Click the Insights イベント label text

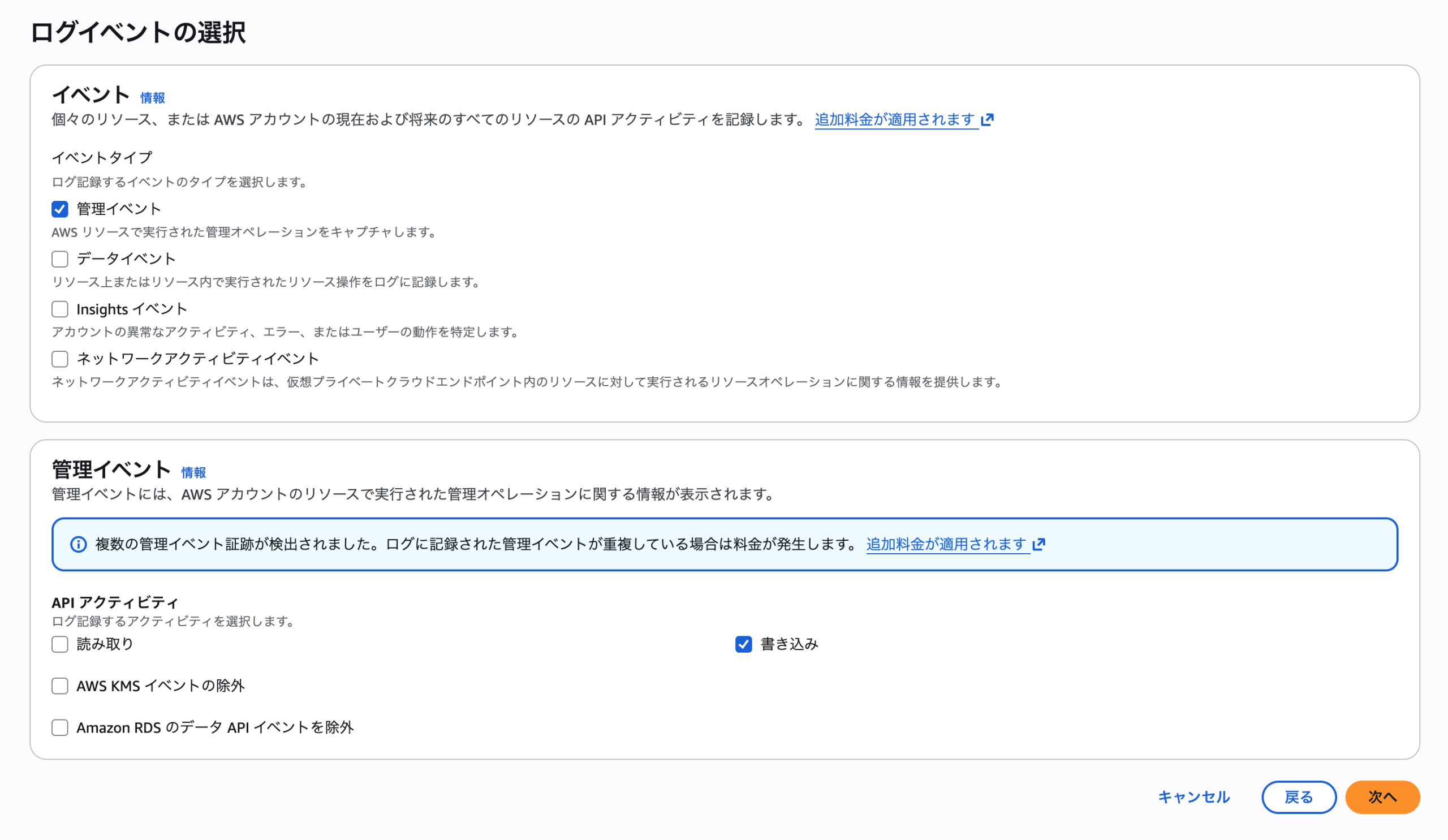(132, 309)
